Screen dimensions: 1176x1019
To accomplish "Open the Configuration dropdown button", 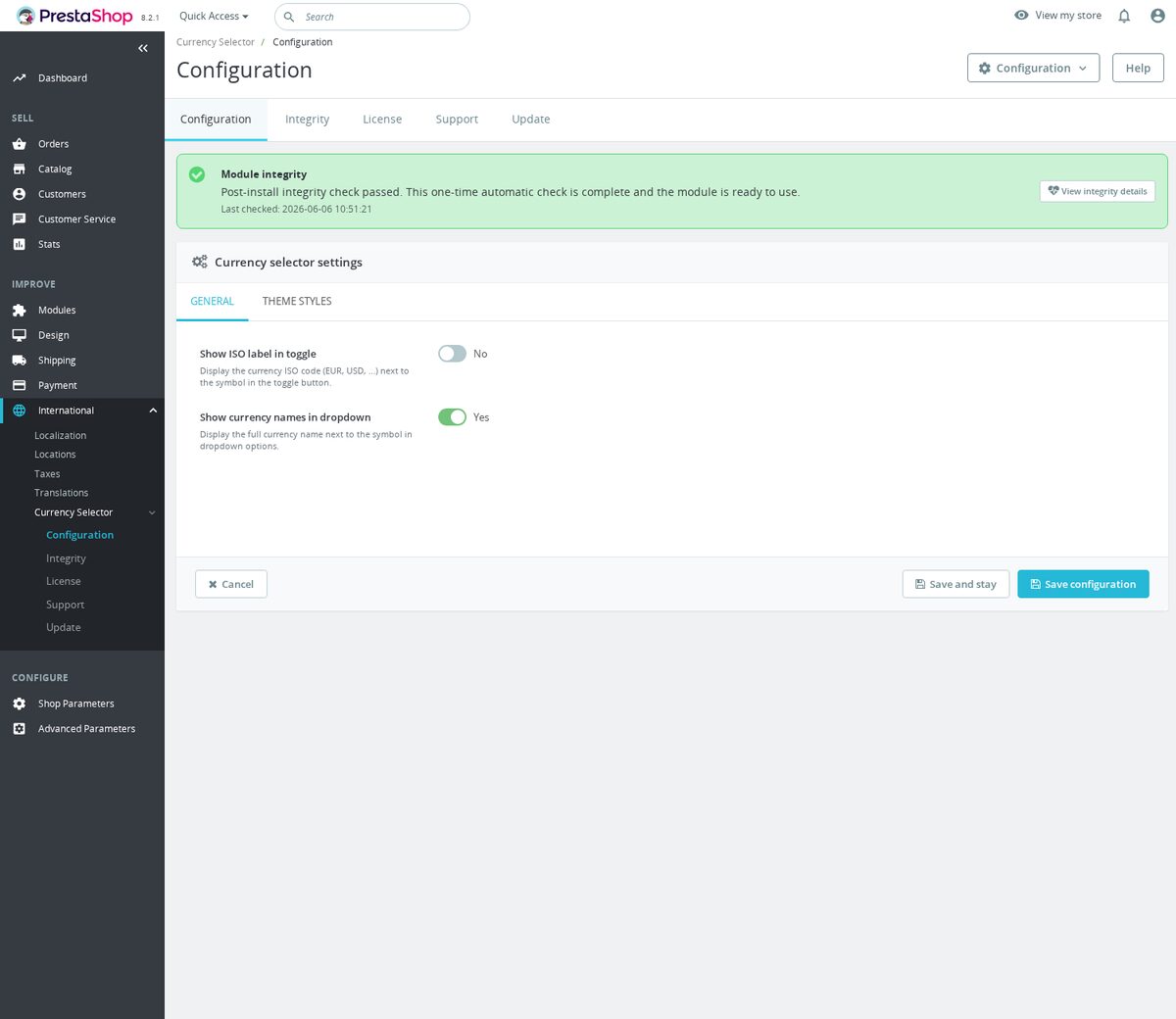I will 1033,69.
